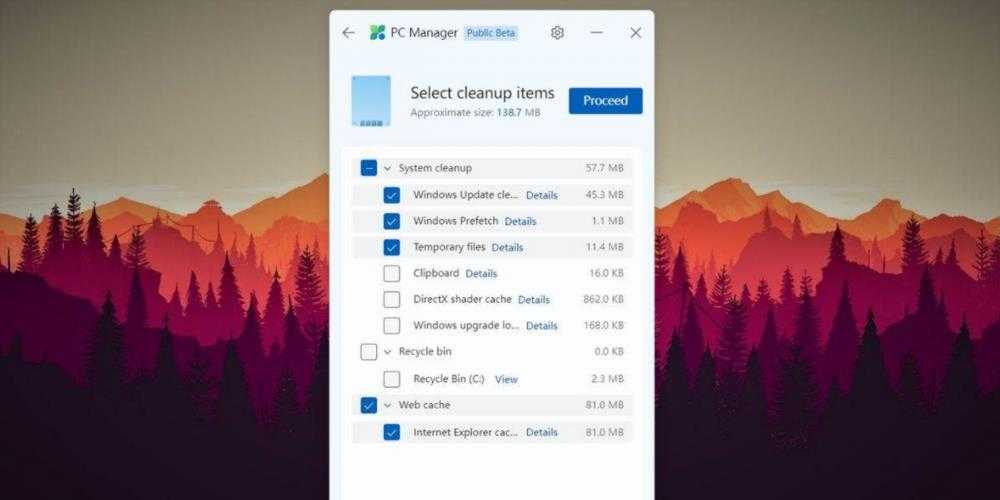Click the Recycle bin group label
The image size is (1000, 500).
click(425, 351)
